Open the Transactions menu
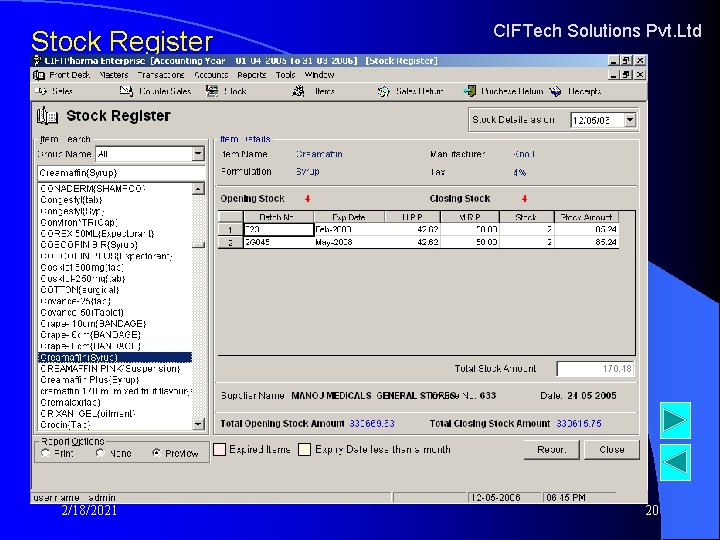 tap(161, 75)
